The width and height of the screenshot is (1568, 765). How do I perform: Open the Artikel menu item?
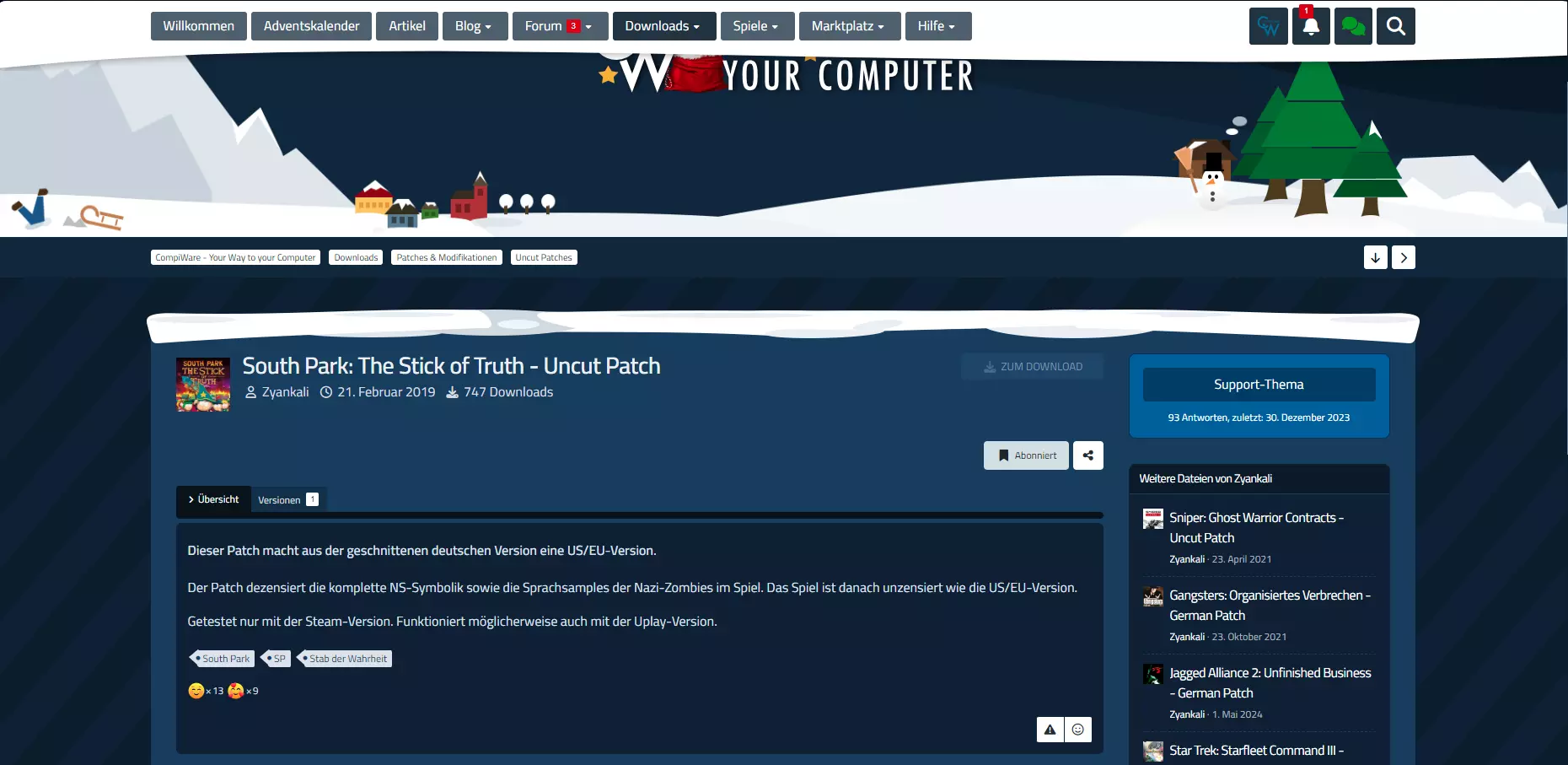coord(407,26)
